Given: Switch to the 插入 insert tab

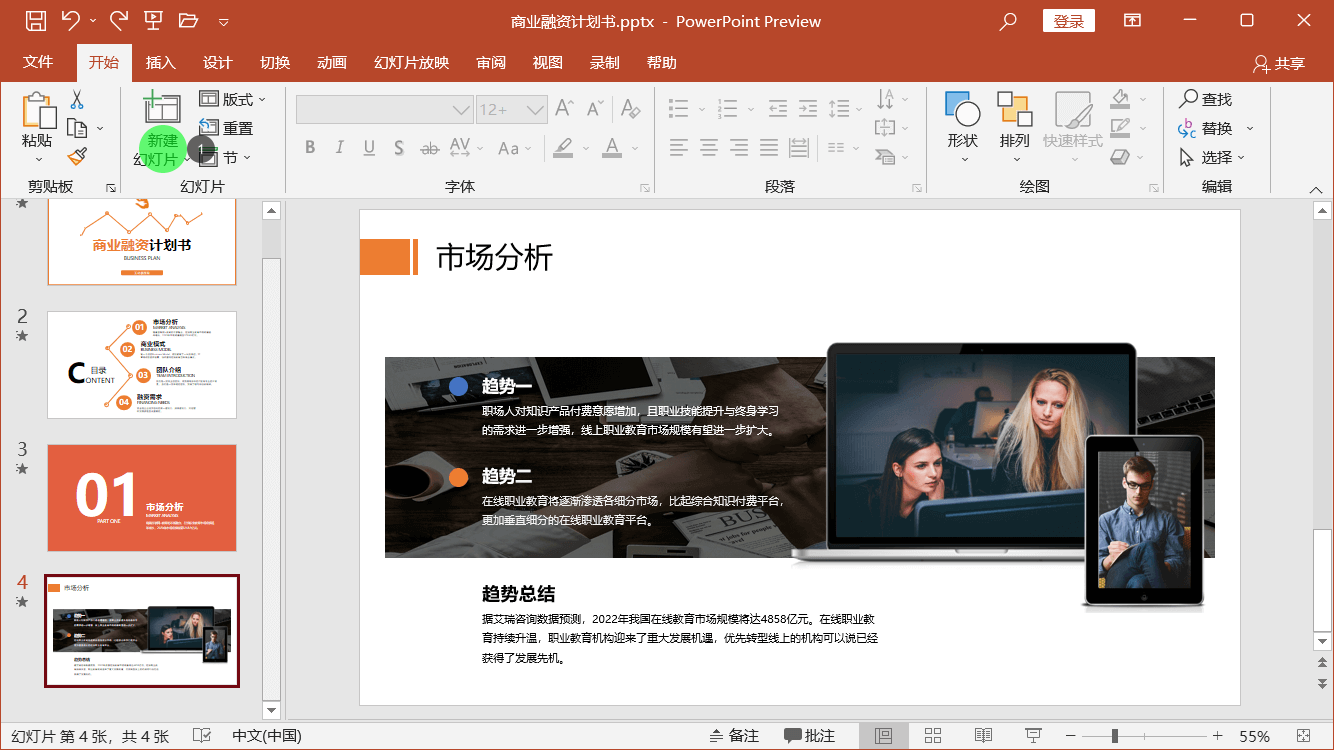Looking at the screenshot, I should pos(160,62).
